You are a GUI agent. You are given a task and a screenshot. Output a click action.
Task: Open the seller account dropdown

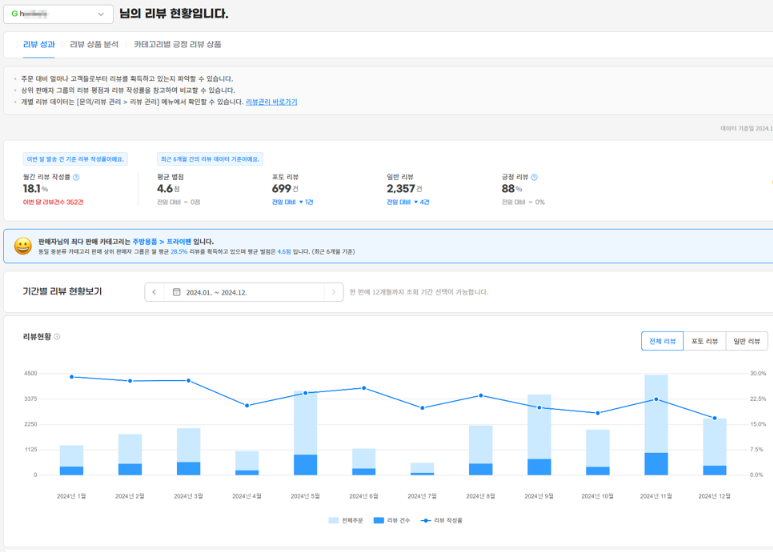(x=58, y=14)
